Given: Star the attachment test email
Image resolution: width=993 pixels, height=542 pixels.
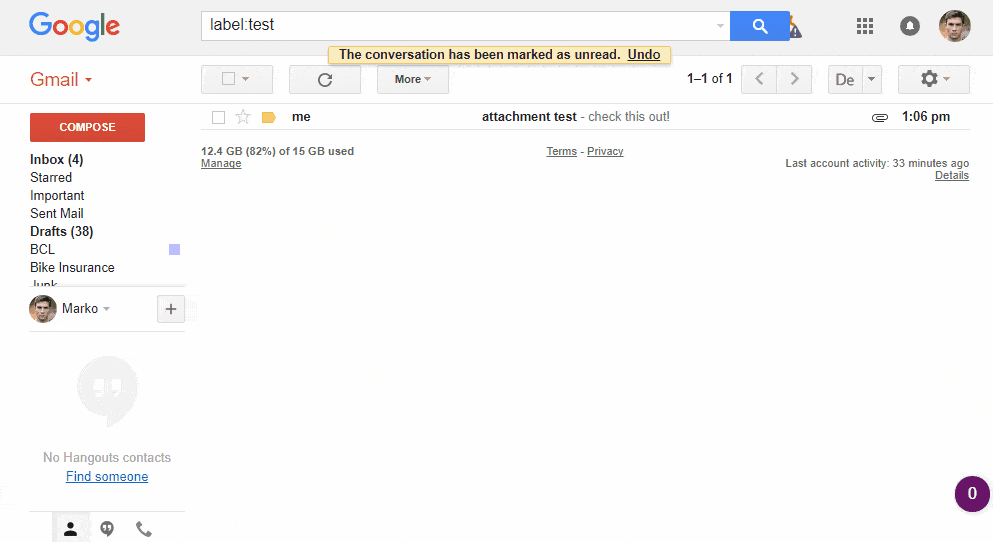Looking at the screenshot, I should [243, 117].
